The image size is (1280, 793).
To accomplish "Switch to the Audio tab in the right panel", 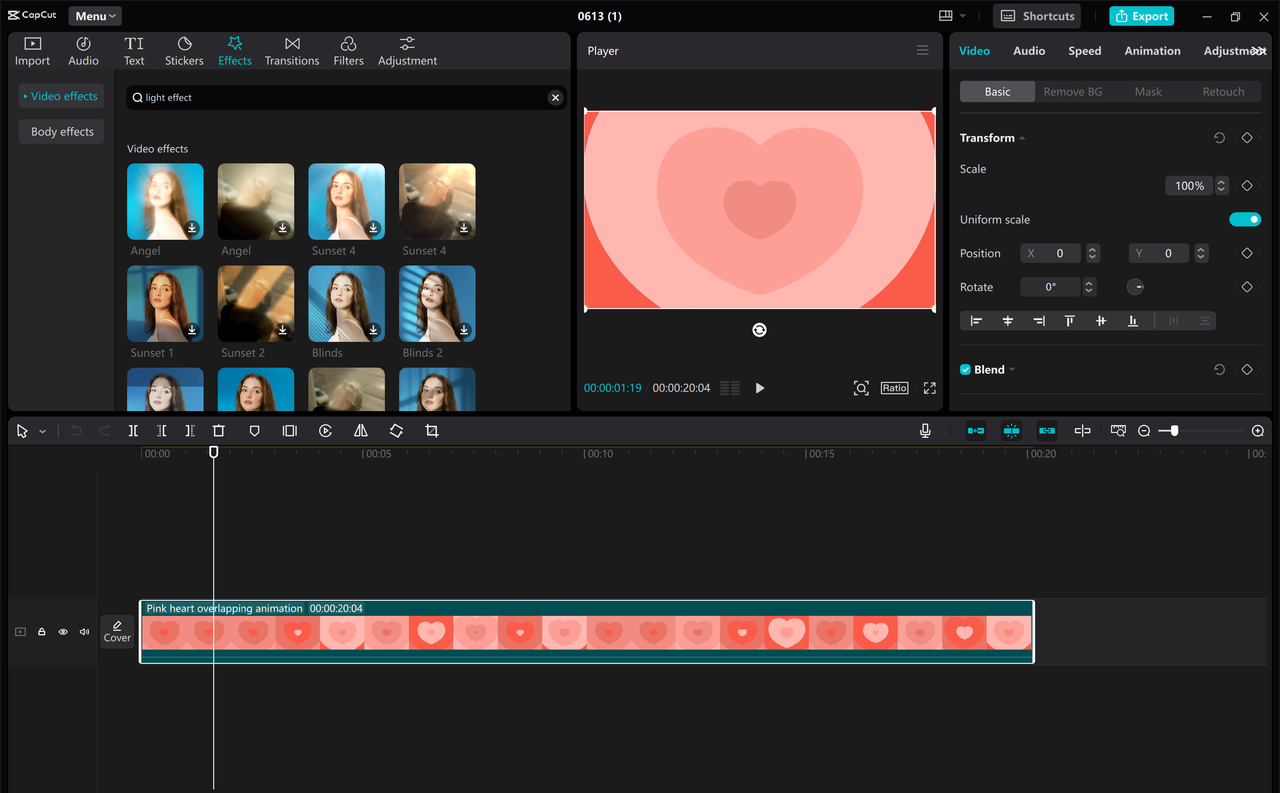I will point(1029,50).
